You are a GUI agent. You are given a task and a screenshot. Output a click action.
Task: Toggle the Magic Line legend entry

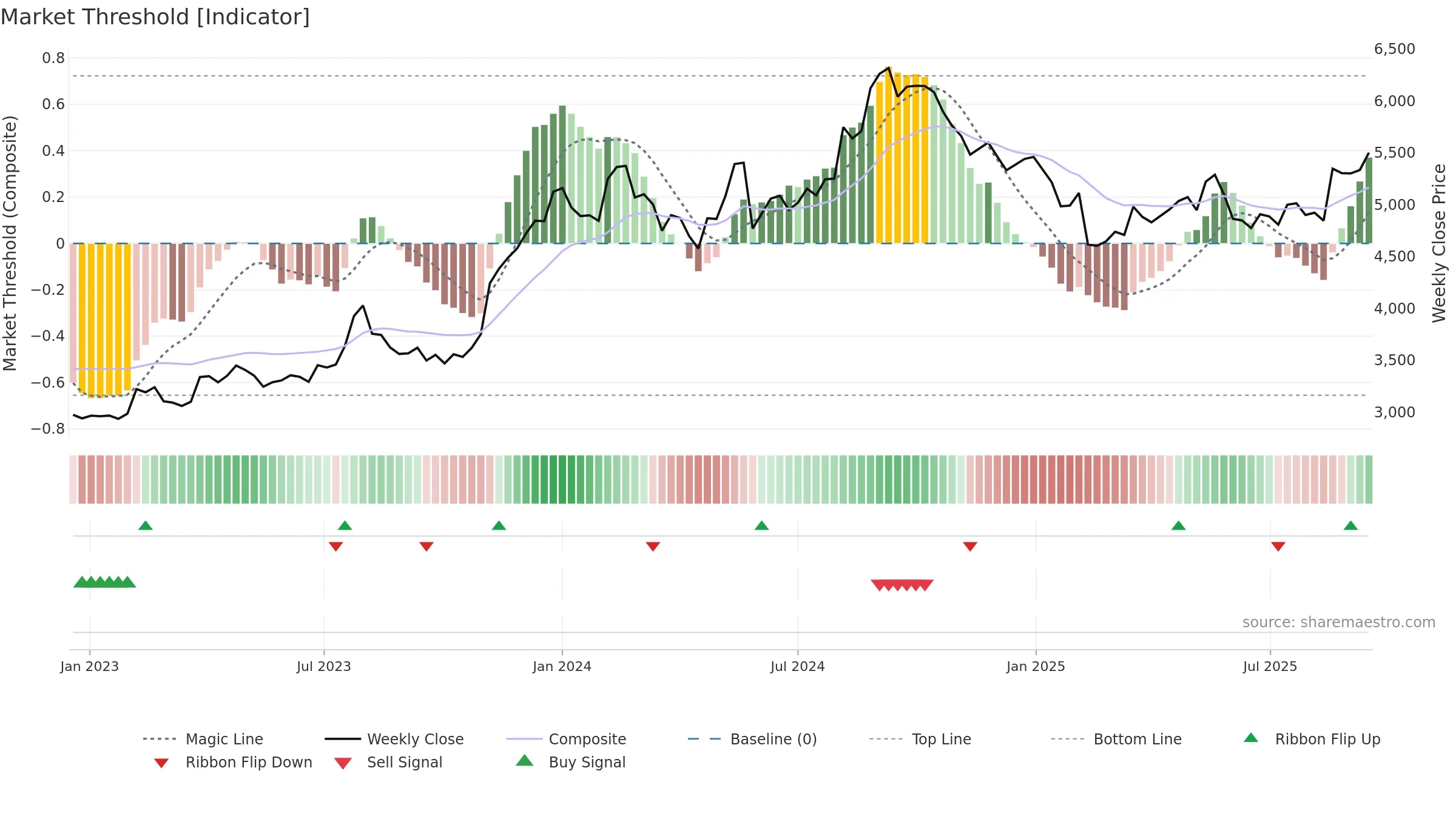[203, 739]
